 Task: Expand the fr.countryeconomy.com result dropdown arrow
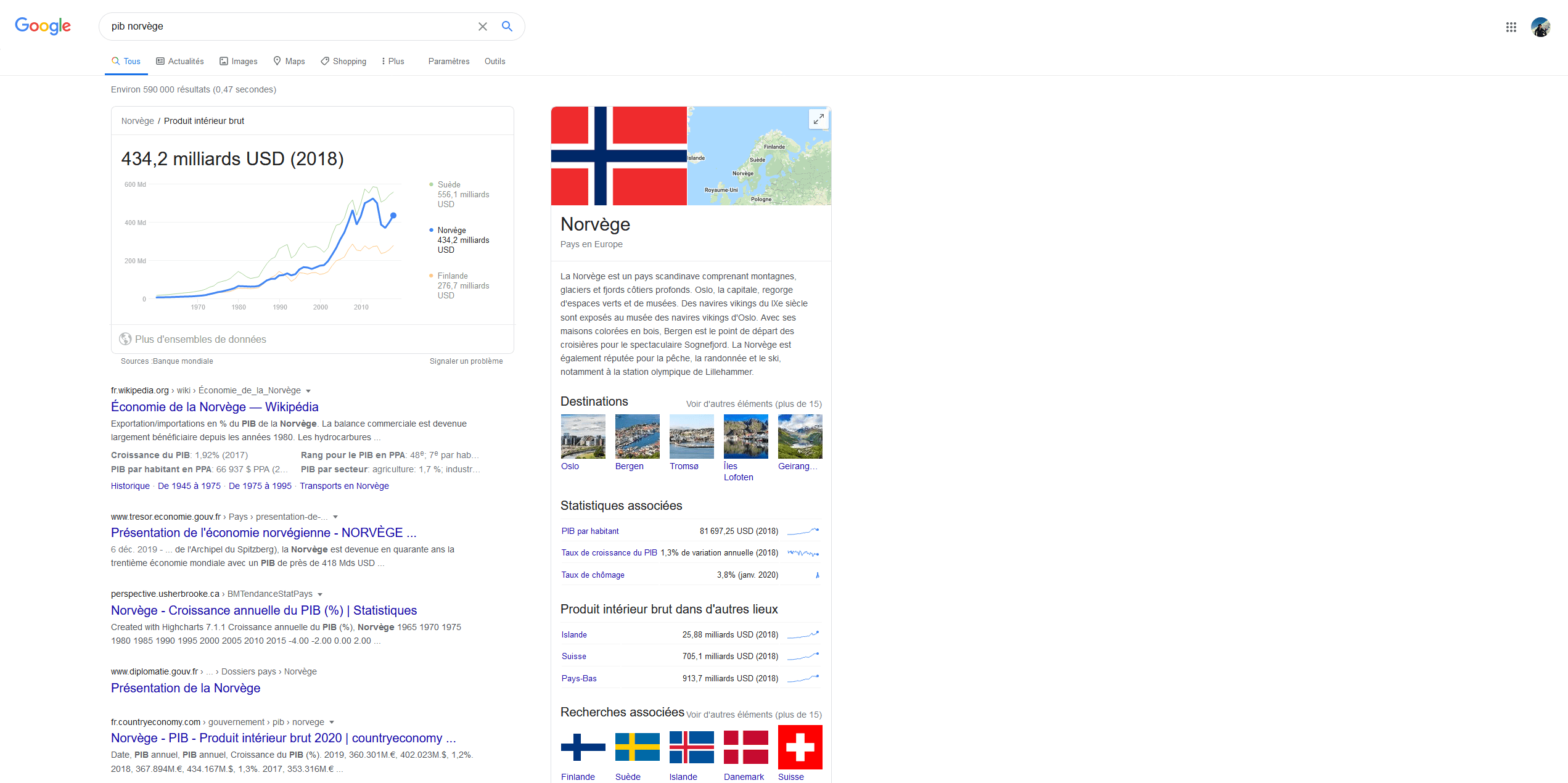(332, 723)
